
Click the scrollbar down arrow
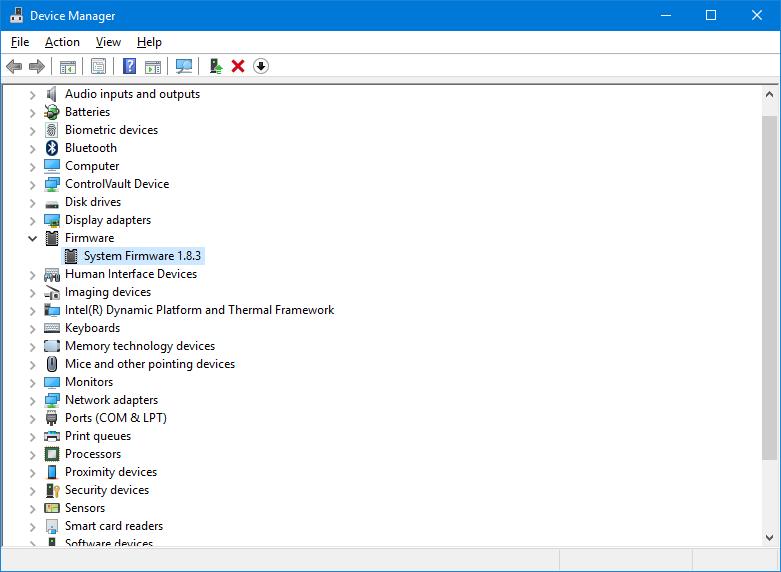(x=770, y=538)
